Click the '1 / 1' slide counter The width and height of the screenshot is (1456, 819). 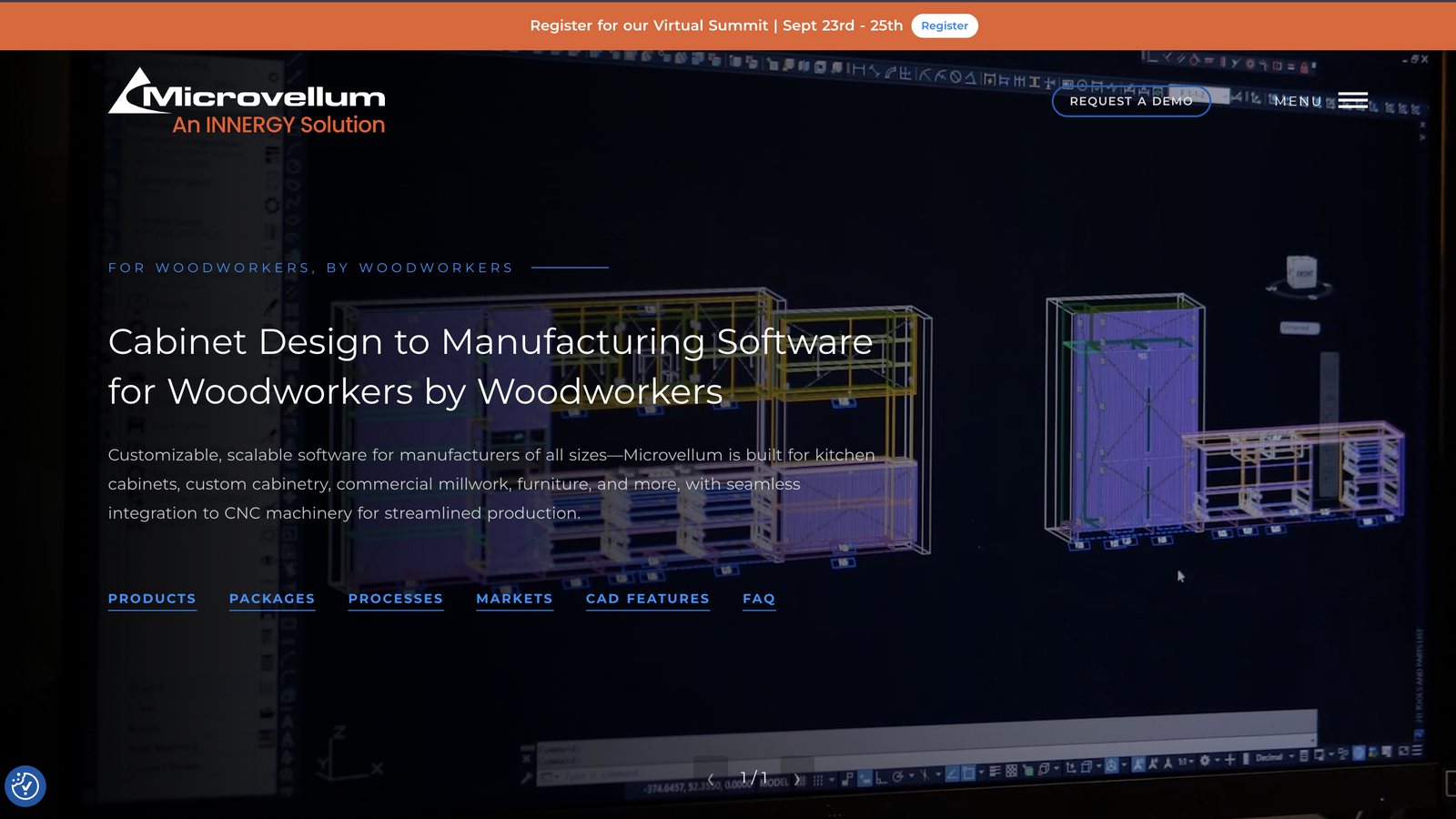click(x=753, y=778)
